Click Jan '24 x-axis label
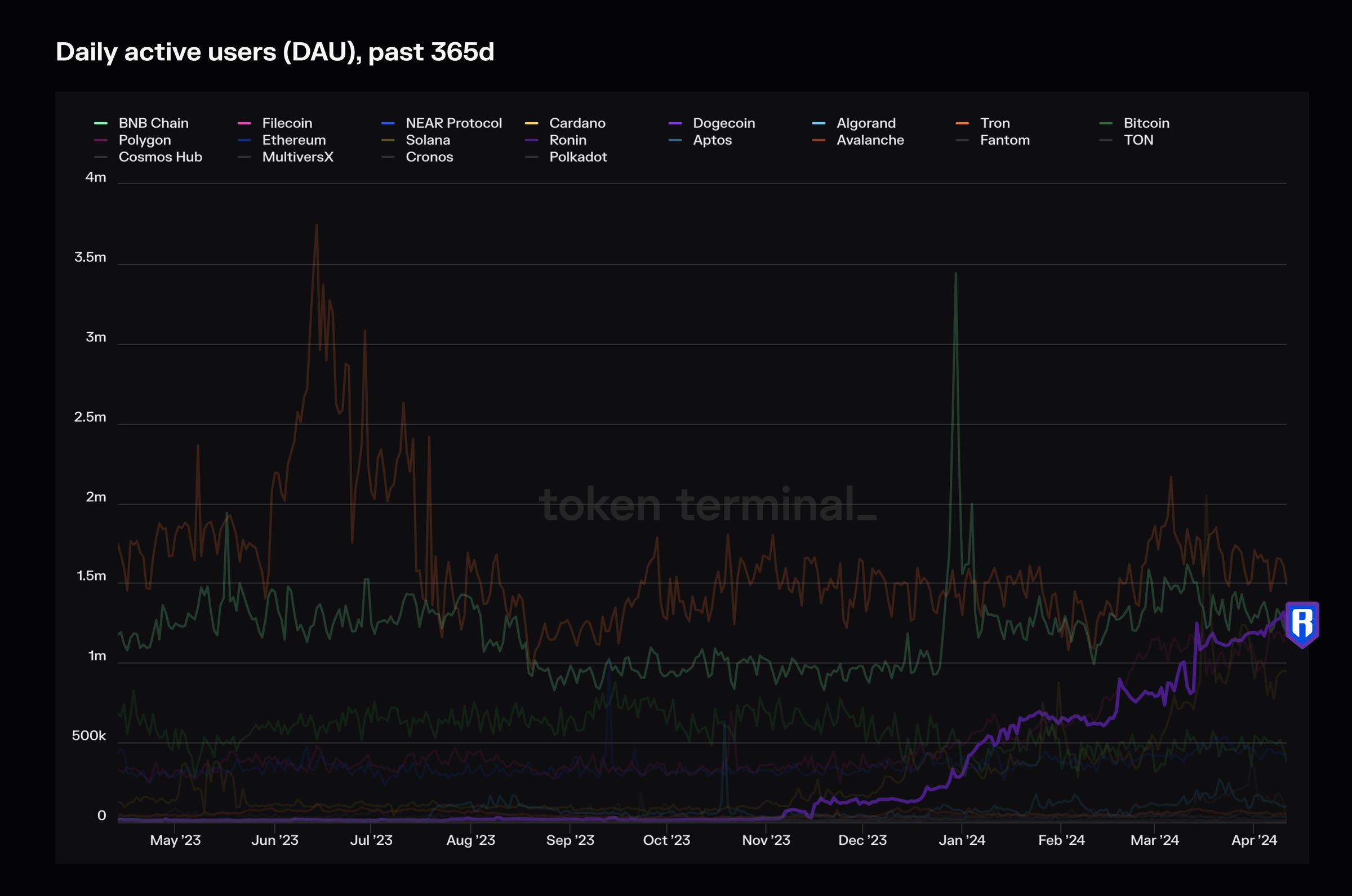 click(962, 840)
